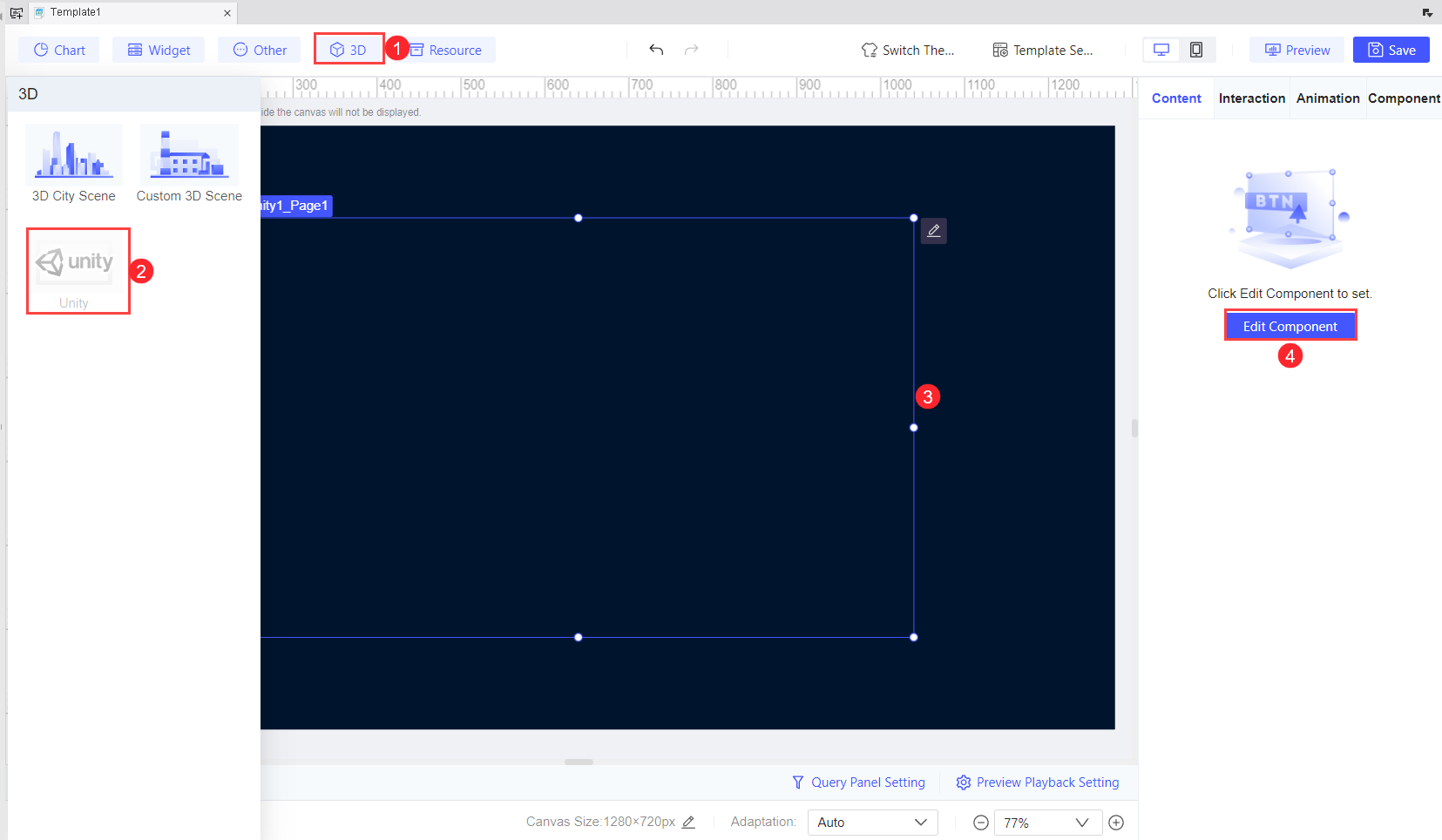Image resolution: width=1442 pixels, height=840 pixels.
Task: Open the zoom percentage dropdown
Action: click(x=1047, y=822)
